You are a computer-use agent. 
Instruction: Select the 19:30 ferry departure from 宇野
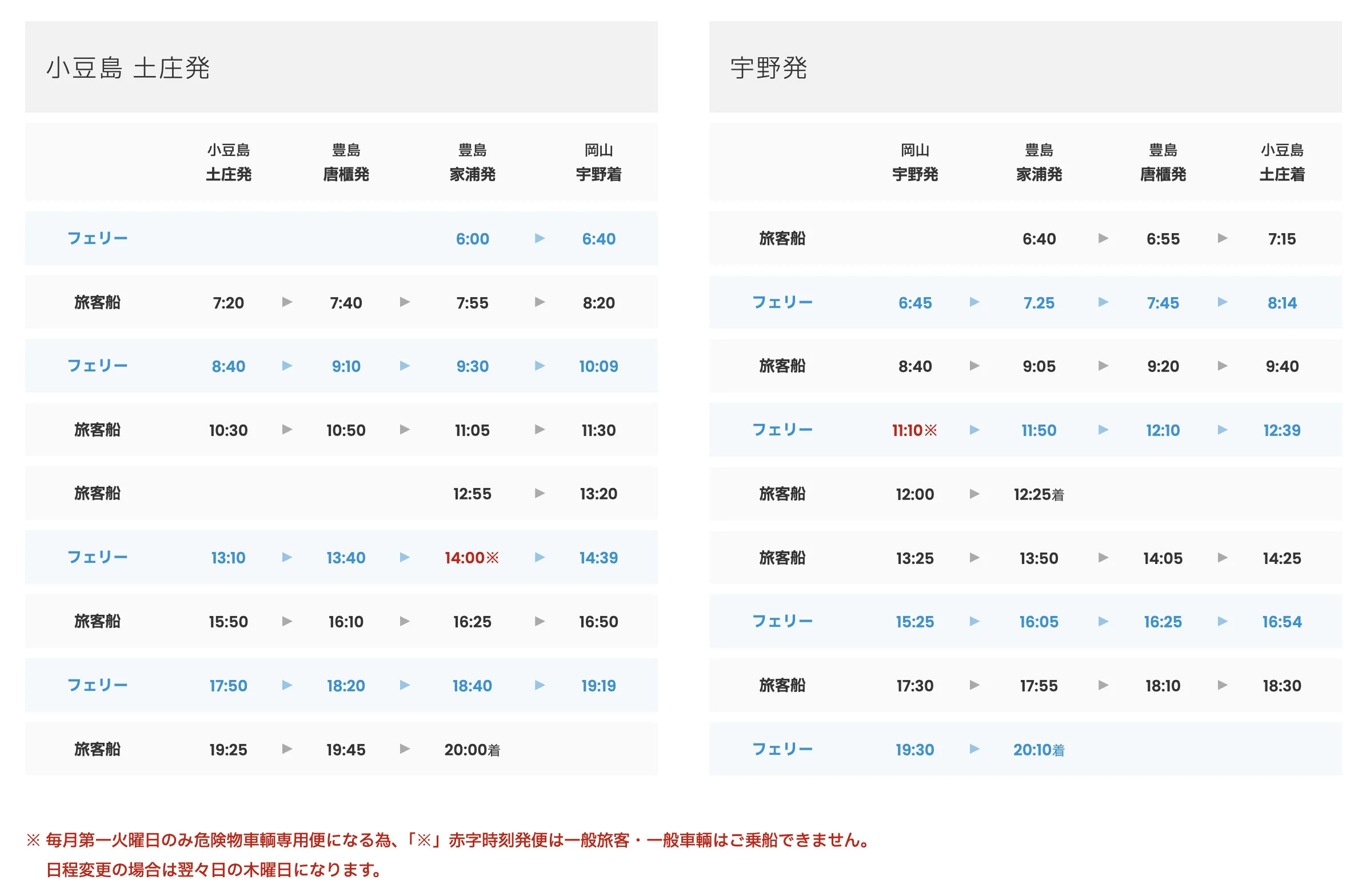[x=915, y=749]
